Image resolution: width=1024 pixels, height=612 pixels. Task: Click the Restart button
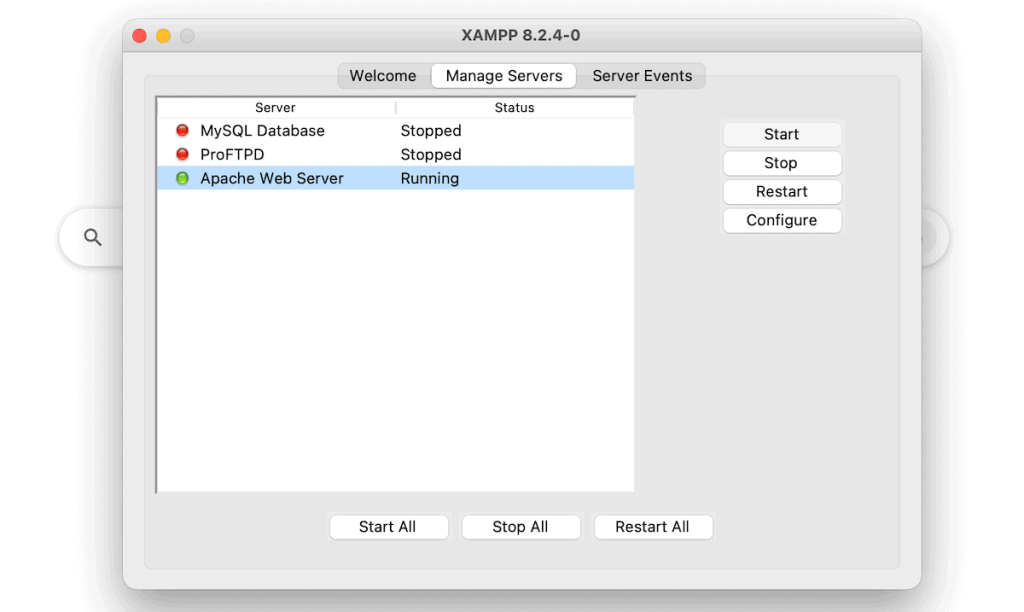(782, 192)
